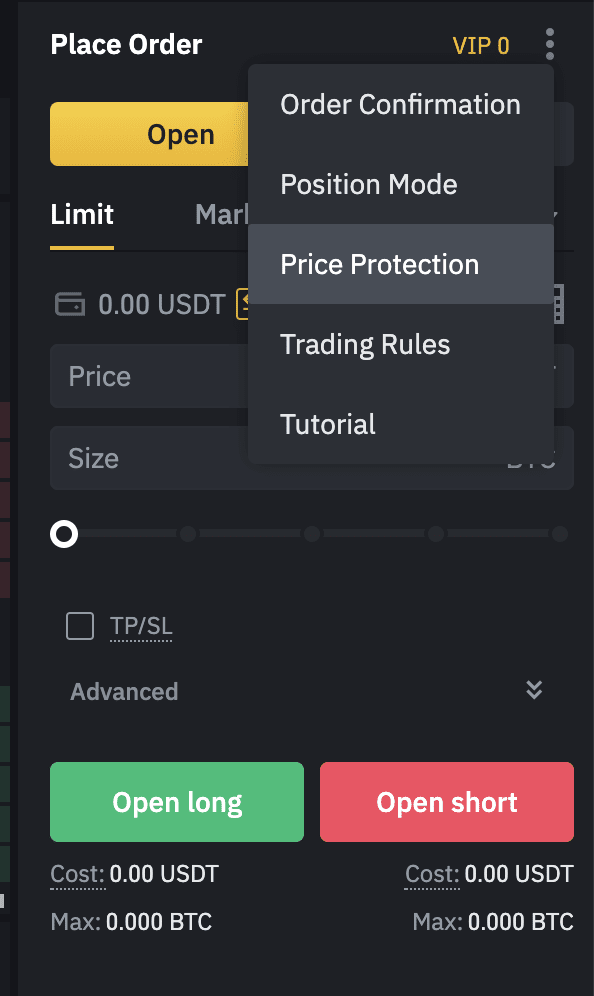Image resolution: width=594 pixels, height=996 pixels.
Task: Select Price Protection menu item
Action: tap(401, 264)
